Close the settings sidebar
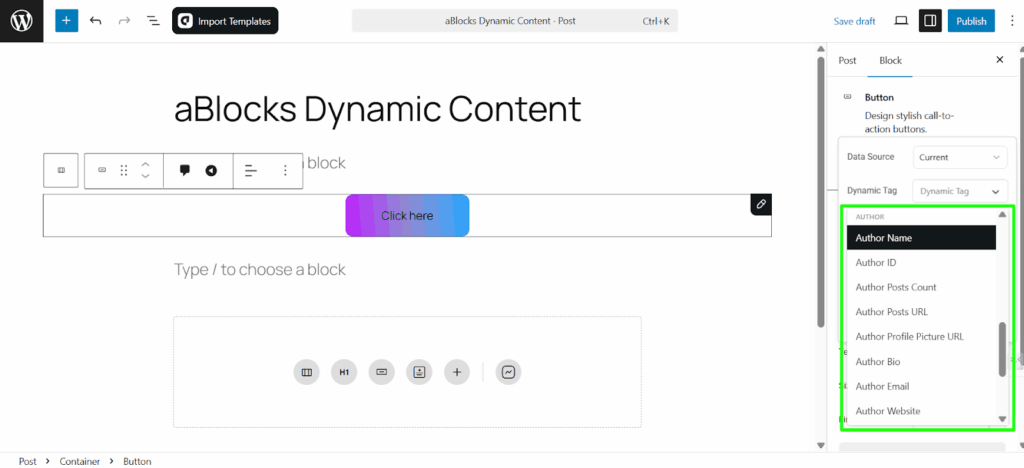This screenshot has width=1024, height=468. point(999,59)
